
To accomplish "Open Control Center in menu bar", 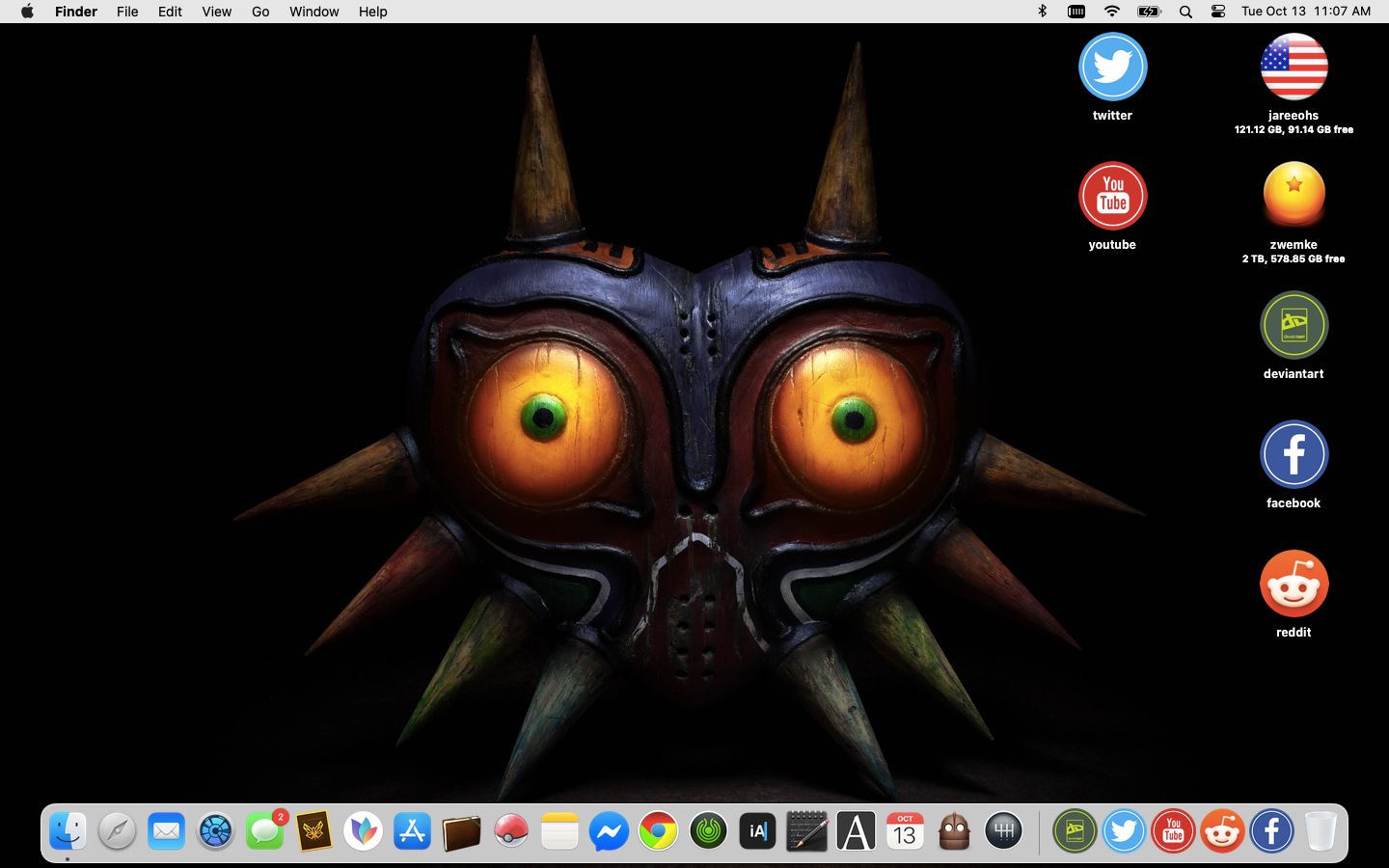I will [1218, 12].
